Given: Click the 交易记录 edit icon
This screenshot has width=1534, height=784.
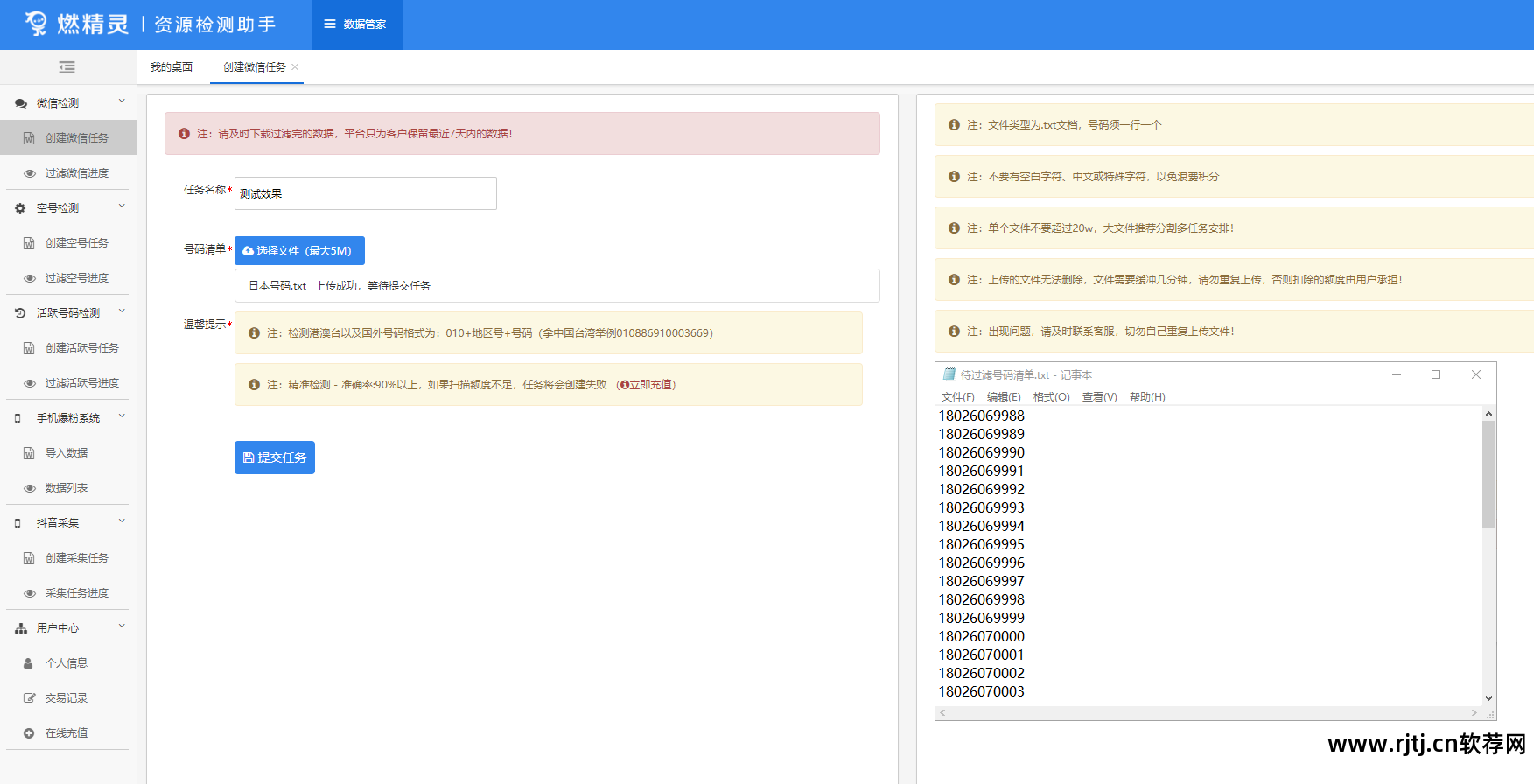Looking at the screenshot, I should point(29,698).
